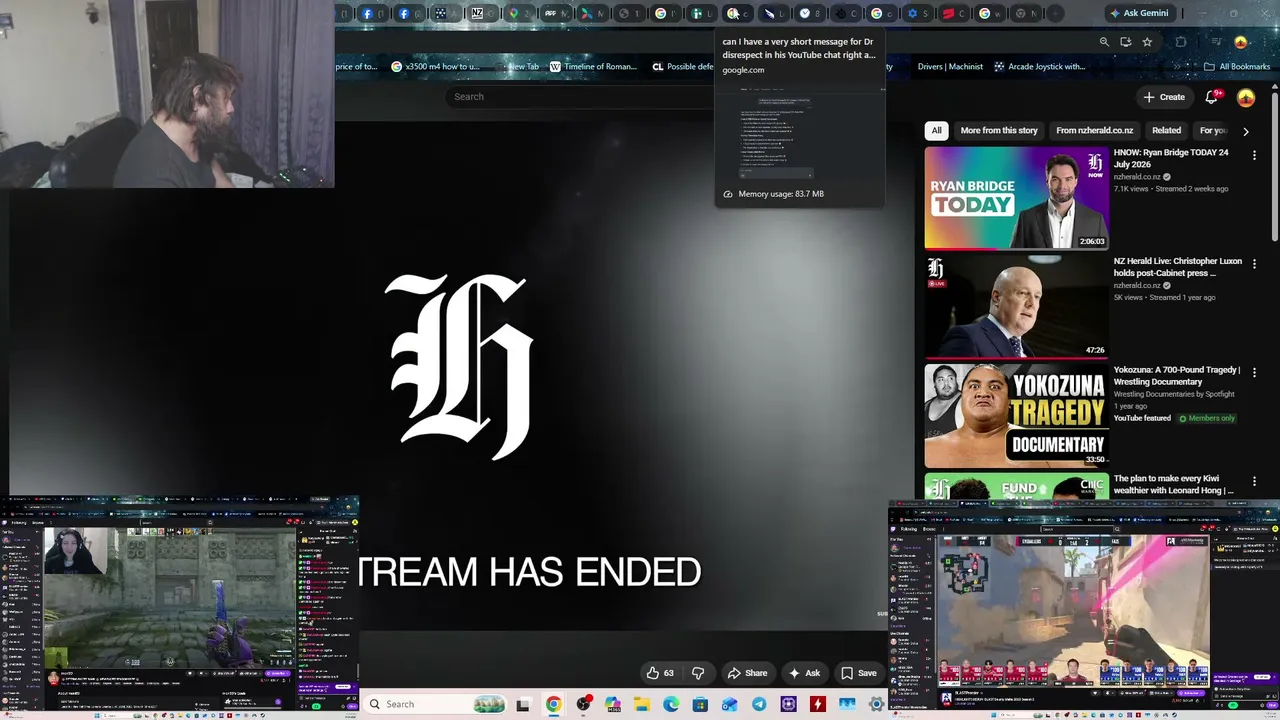Open the YouTube Create button
The image size is (1280, 720).
coord(1165,97)
